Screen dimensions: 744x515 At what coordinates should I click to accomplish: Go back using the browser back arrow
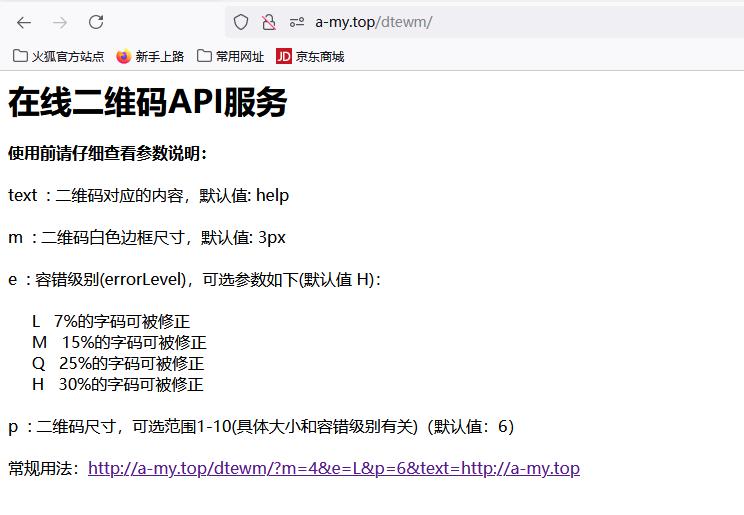[24, 22]
